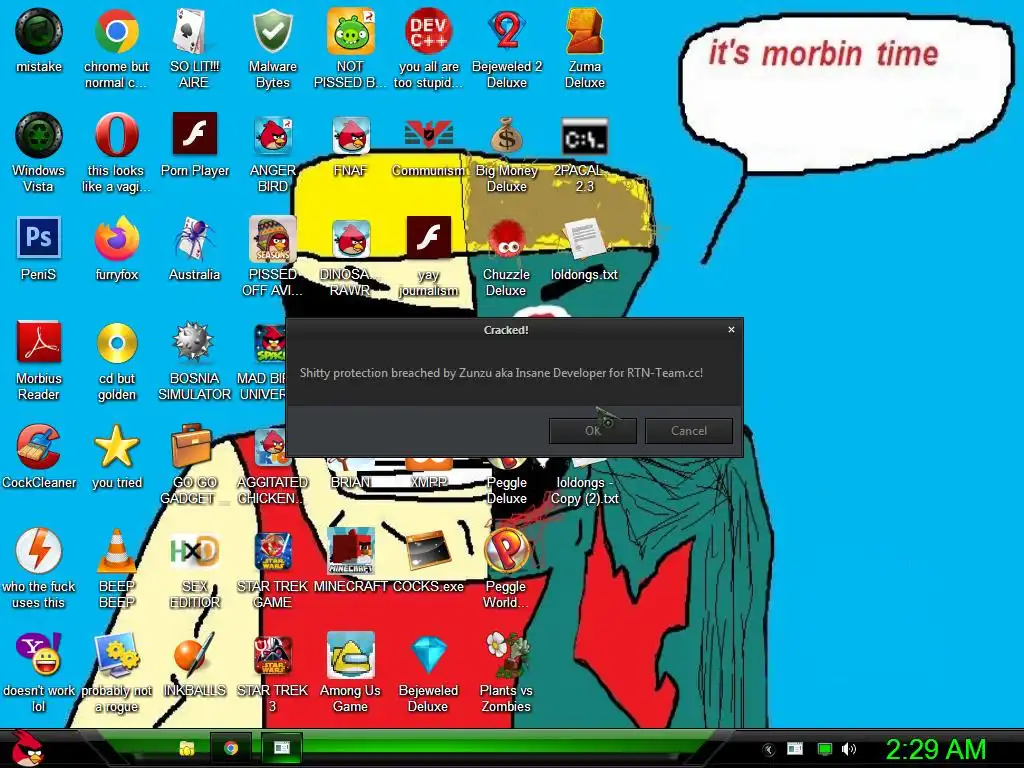Select the 'STAR TREK GAME' icon
This screenshot has height=768, width=1024.
click(272, 551)
